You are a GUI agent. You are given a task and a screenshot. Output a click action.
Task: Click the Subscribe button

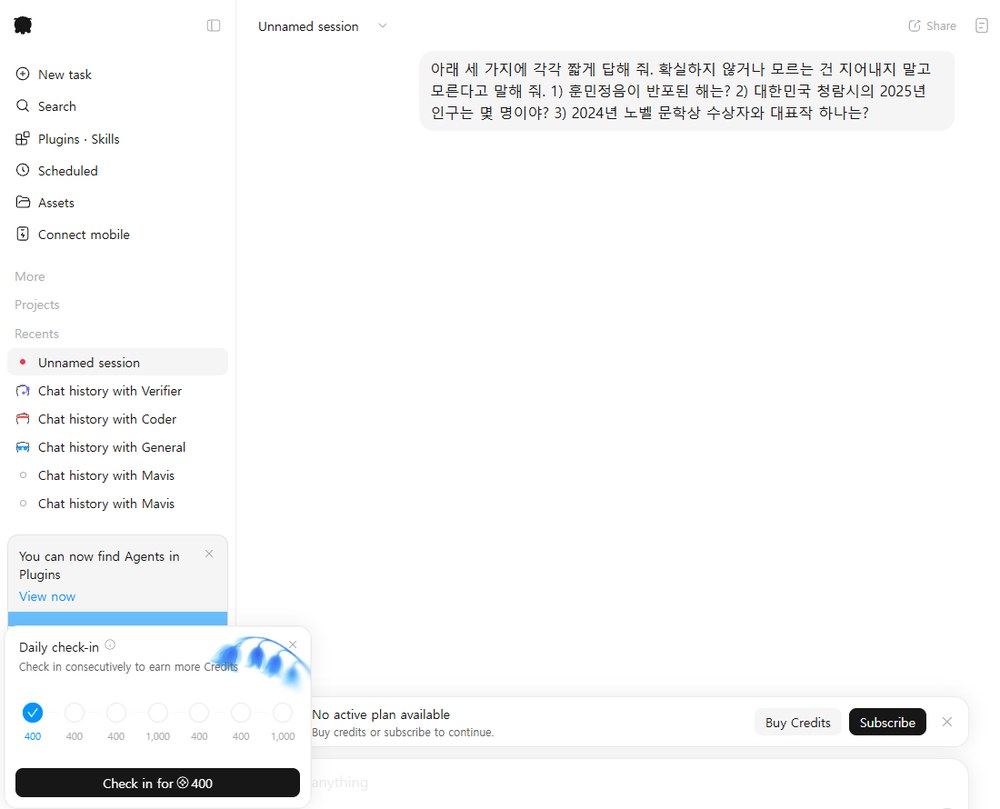click(887, 722)
